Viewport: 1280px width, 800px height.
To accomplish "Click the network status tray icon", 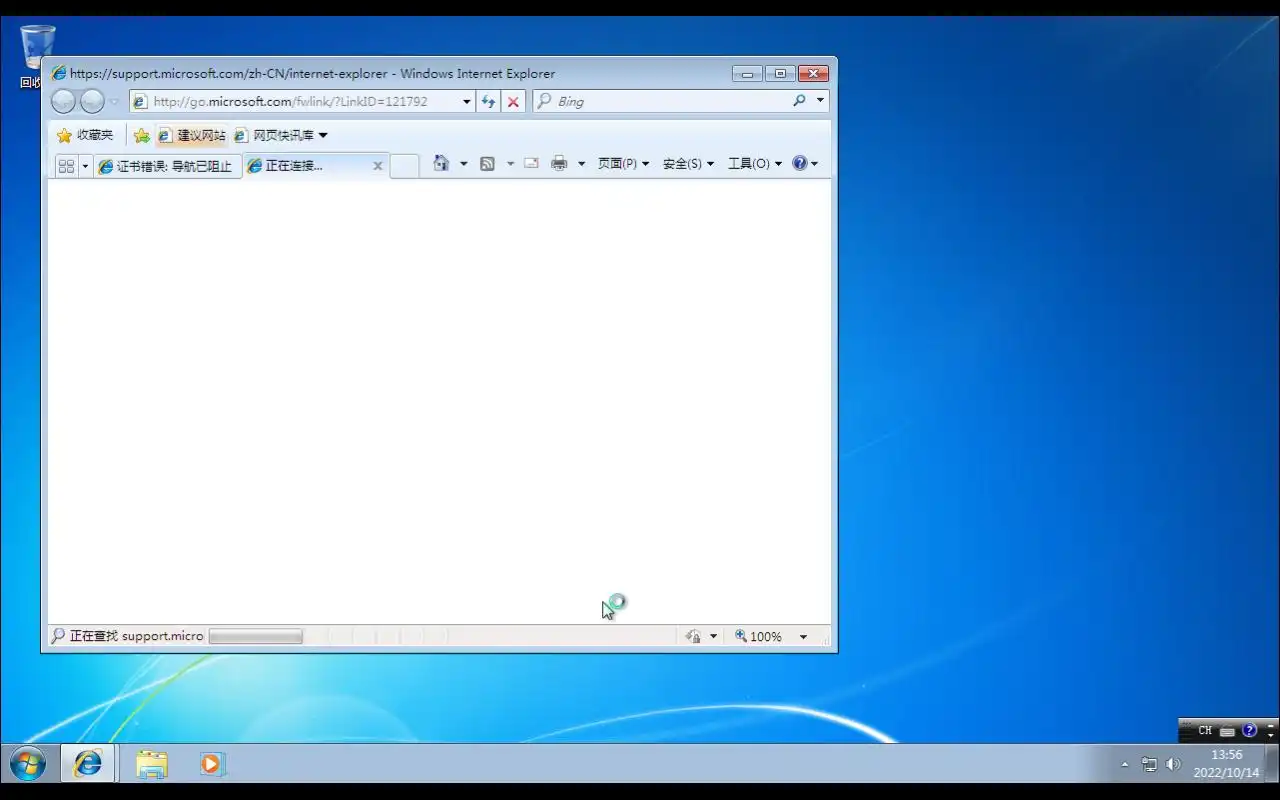I will pos(1149,764).
